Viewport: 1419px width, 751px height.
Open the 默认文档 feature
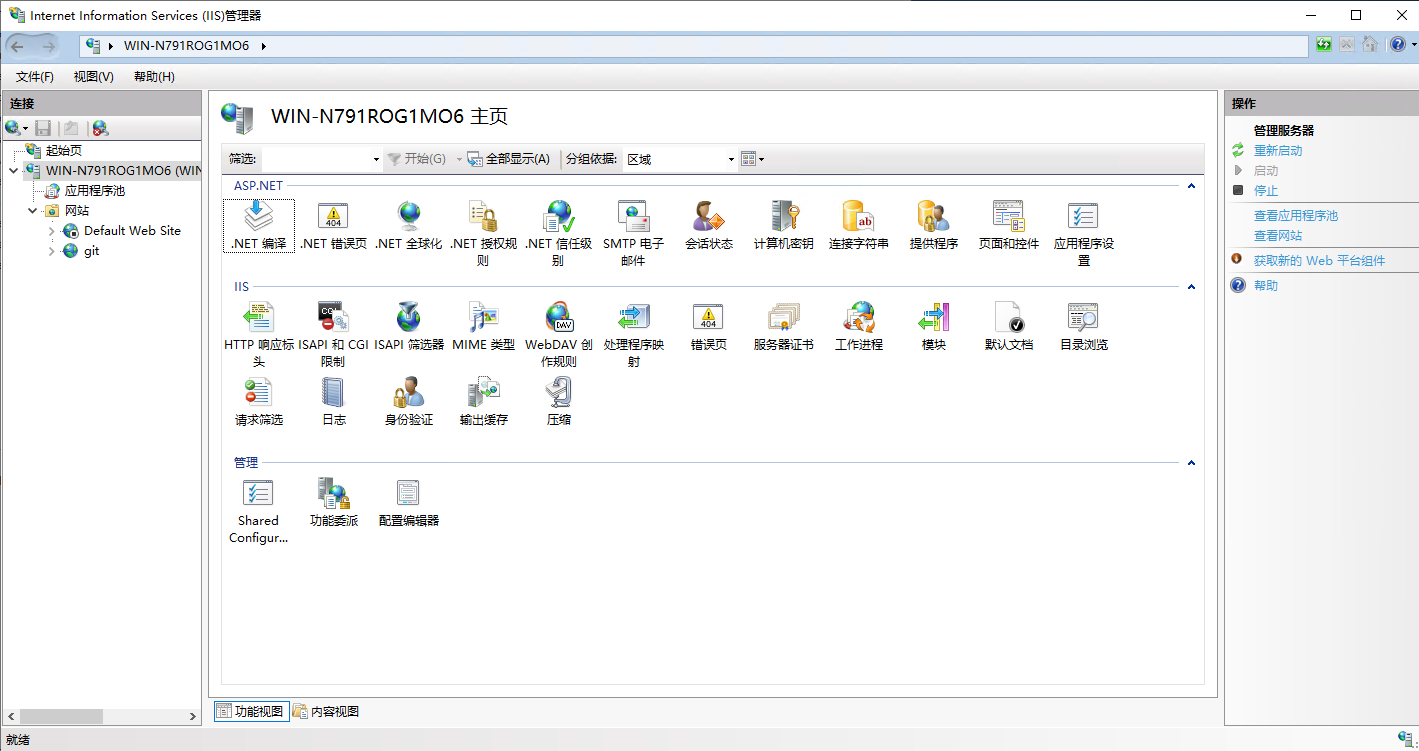[x=1008, y=320]
